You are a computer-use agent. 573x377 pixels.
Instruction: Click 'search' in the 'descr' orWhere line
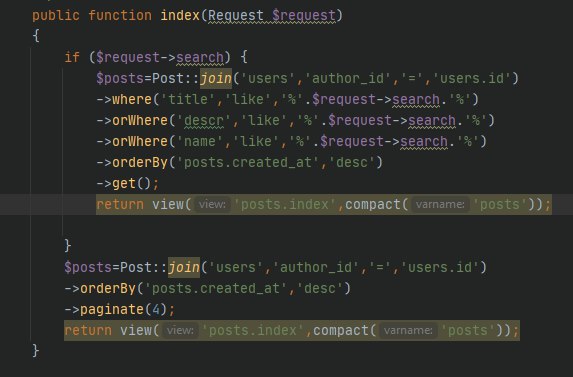click(x=432, y=121)
